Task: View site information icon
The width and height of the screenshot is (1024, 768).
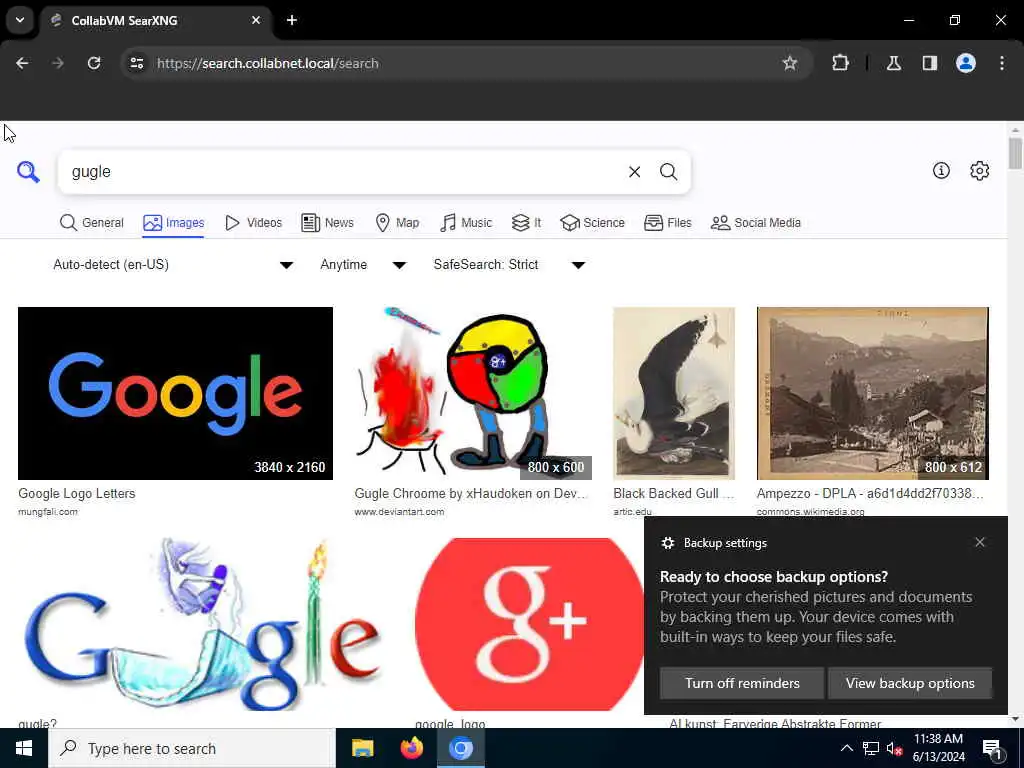Action: [x=137, y=63]
